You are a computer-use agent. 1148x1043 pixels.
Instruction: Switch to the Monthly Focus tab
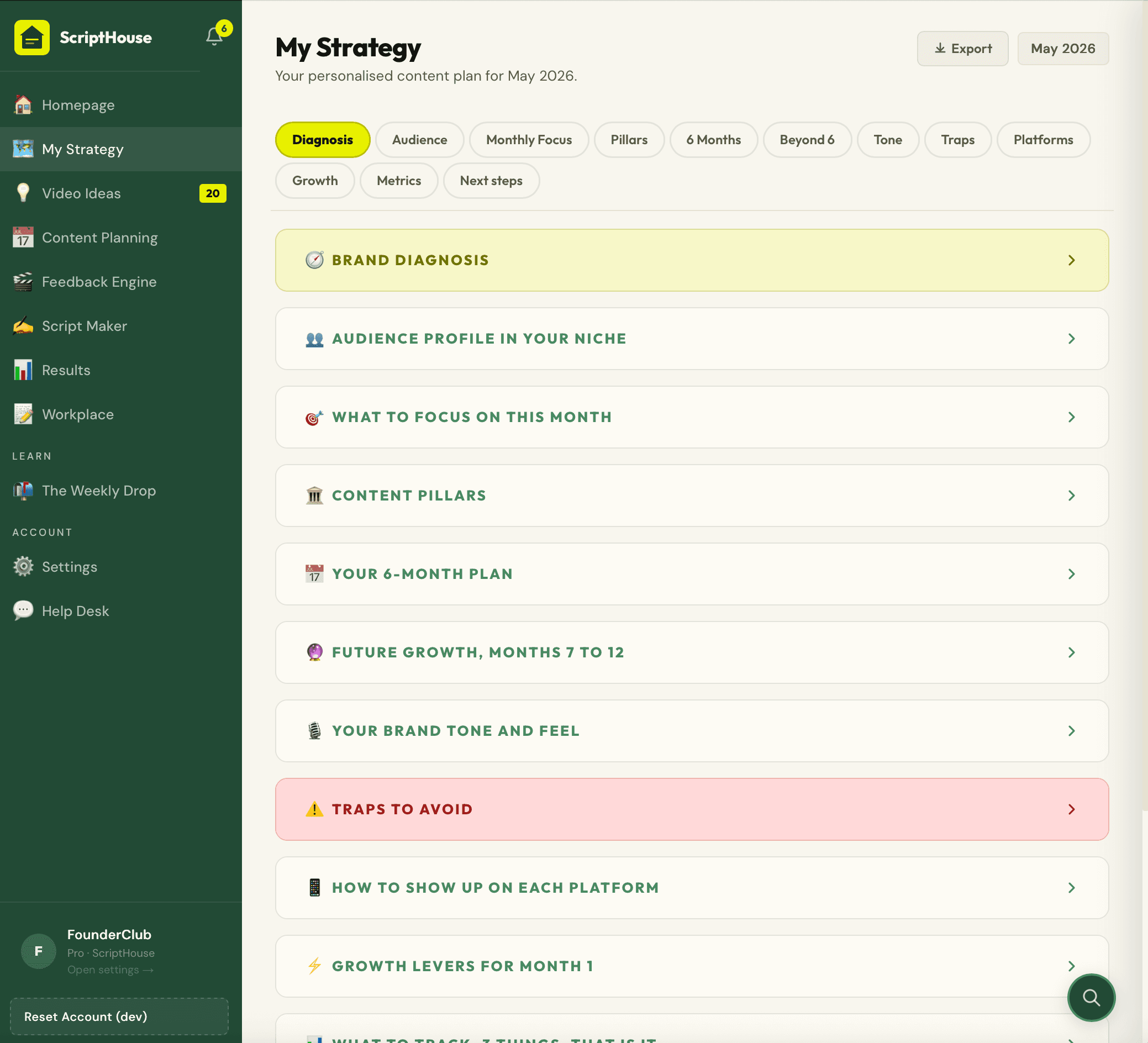click(x=529, y=139)
